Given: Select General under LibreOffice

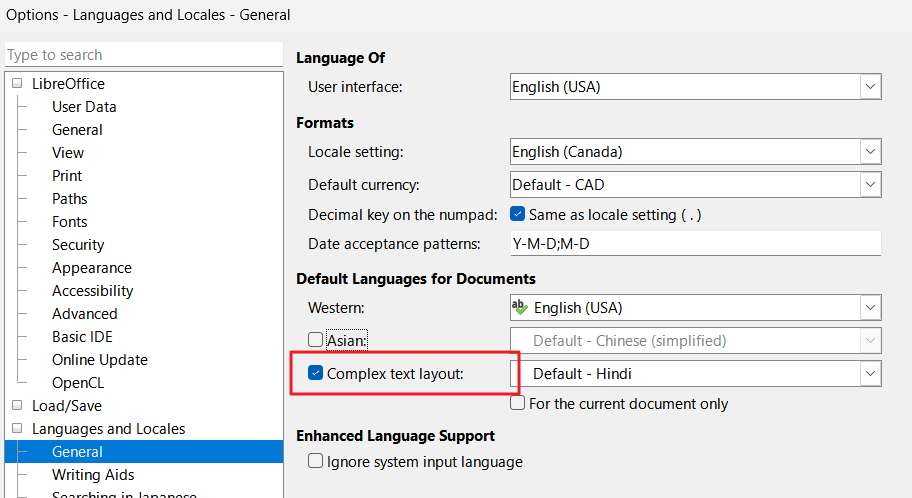Looking at the screenshot, I should point(77,130).
